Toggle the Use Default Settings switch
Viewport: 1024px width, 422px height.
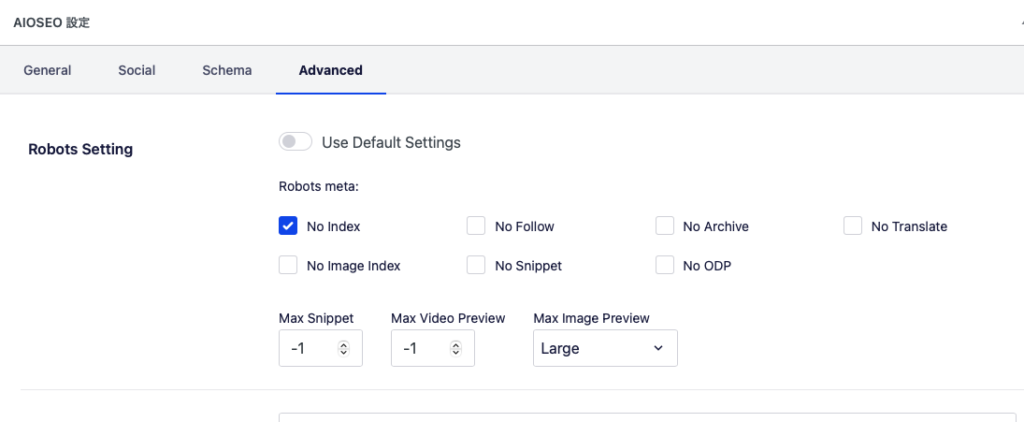[295, 142]
